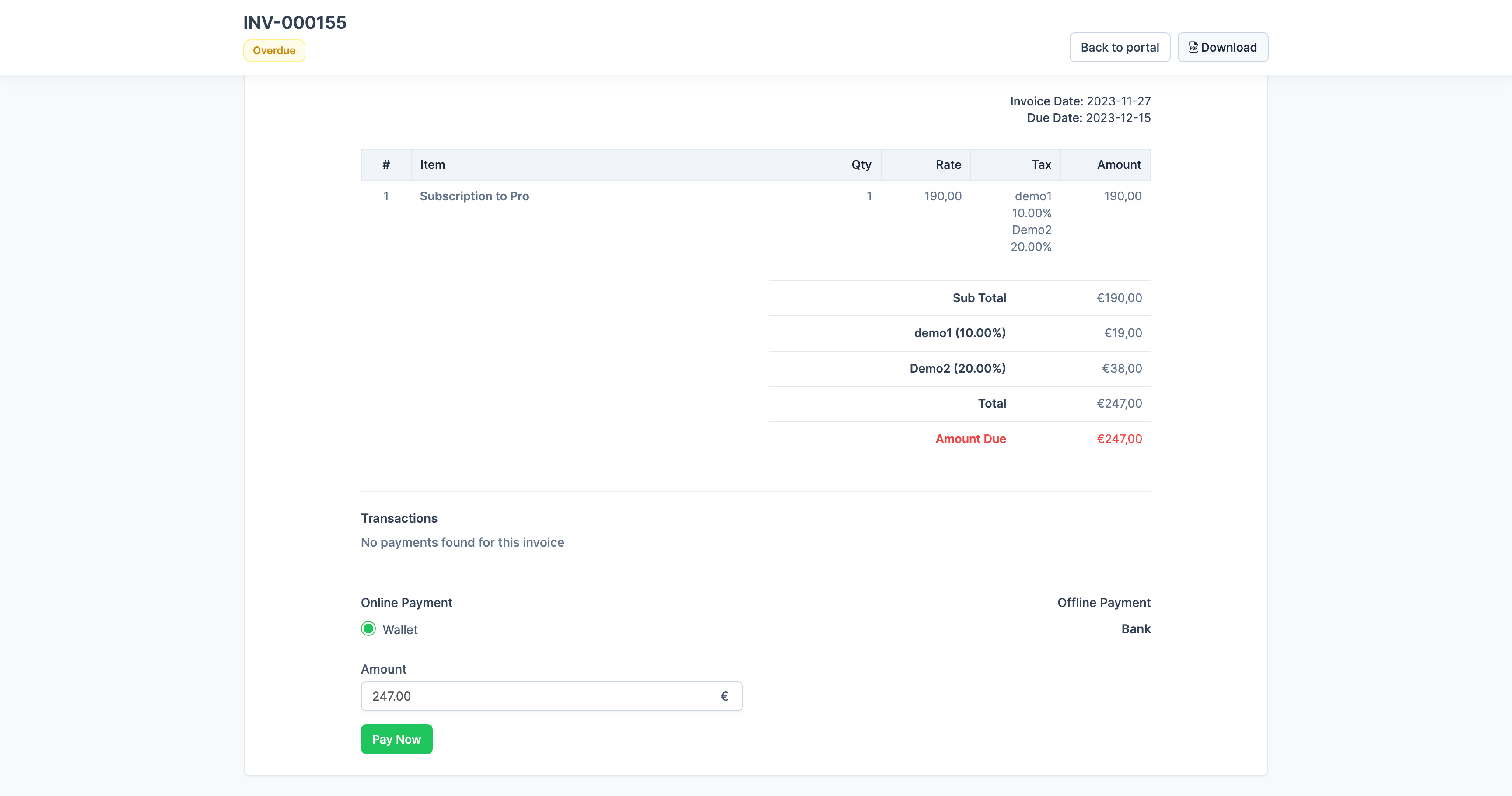The image size is (1512, 796).
Task: Click the Item column header
Action: [433, 164]
